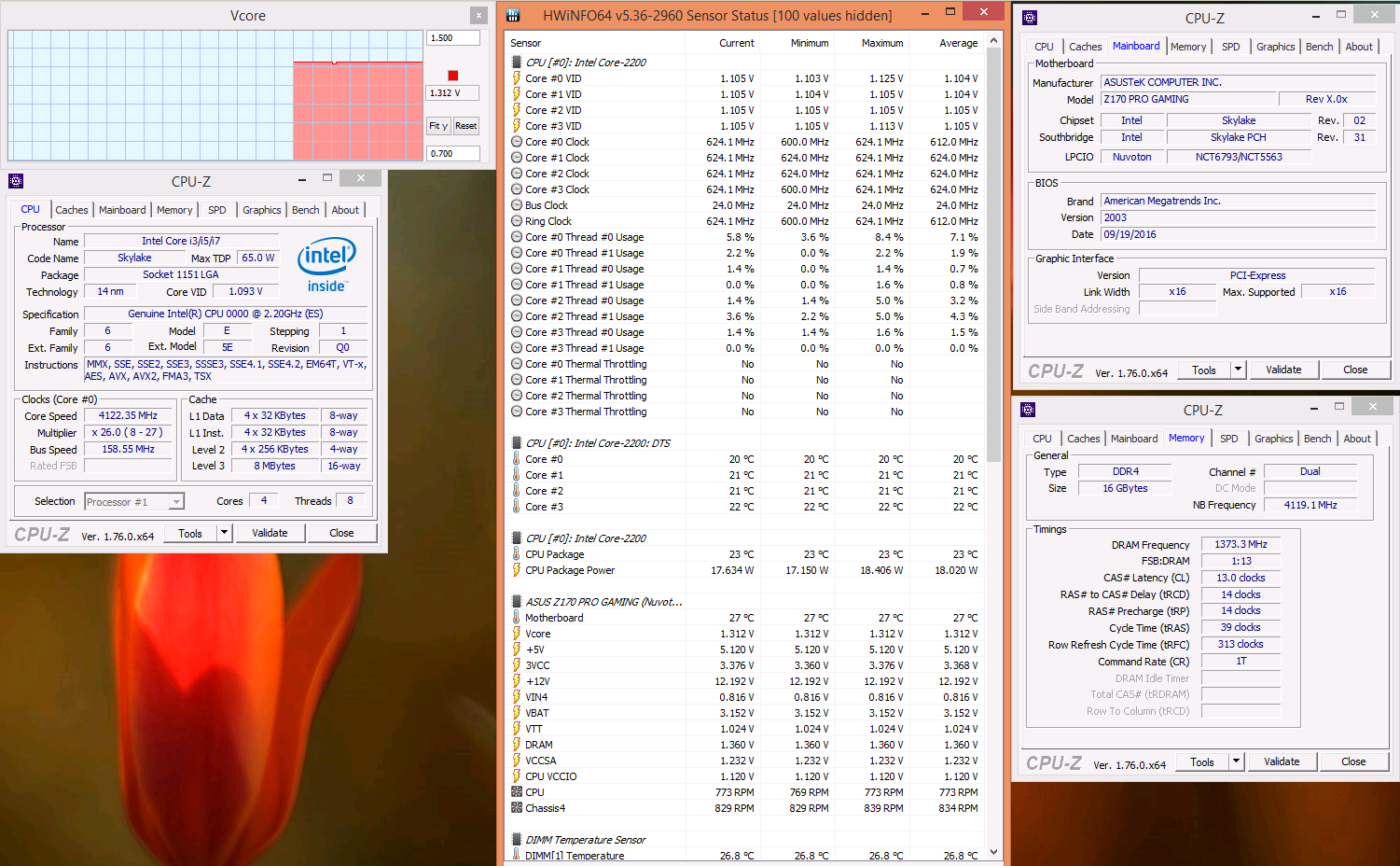Click the ASUS Z170 PRO GAMING group icon
This screenshot has width=1400, height=866.
tap(517, 602)
